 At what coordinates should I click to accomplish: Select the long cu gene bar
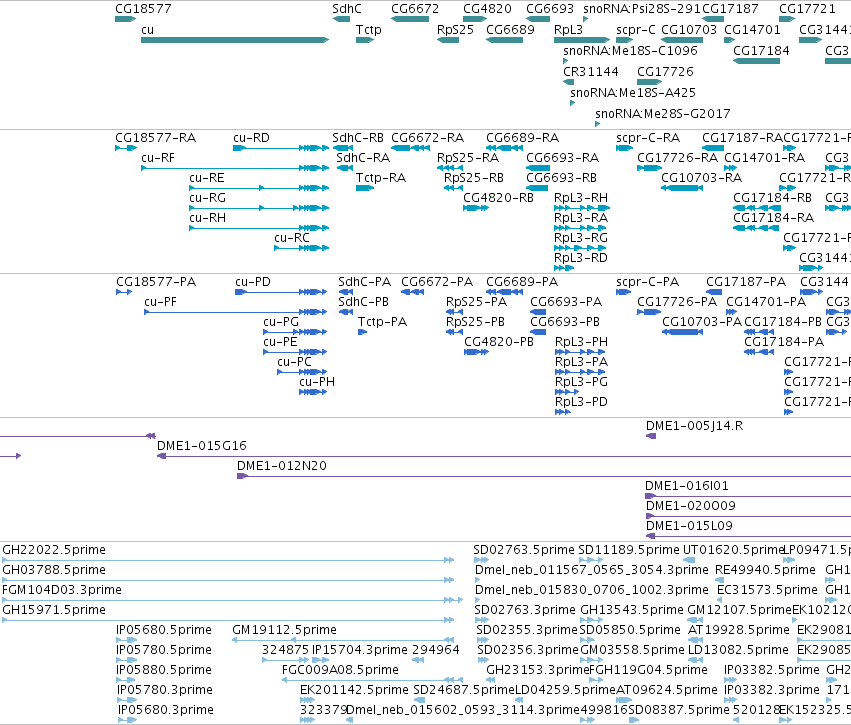pos(235,40)
